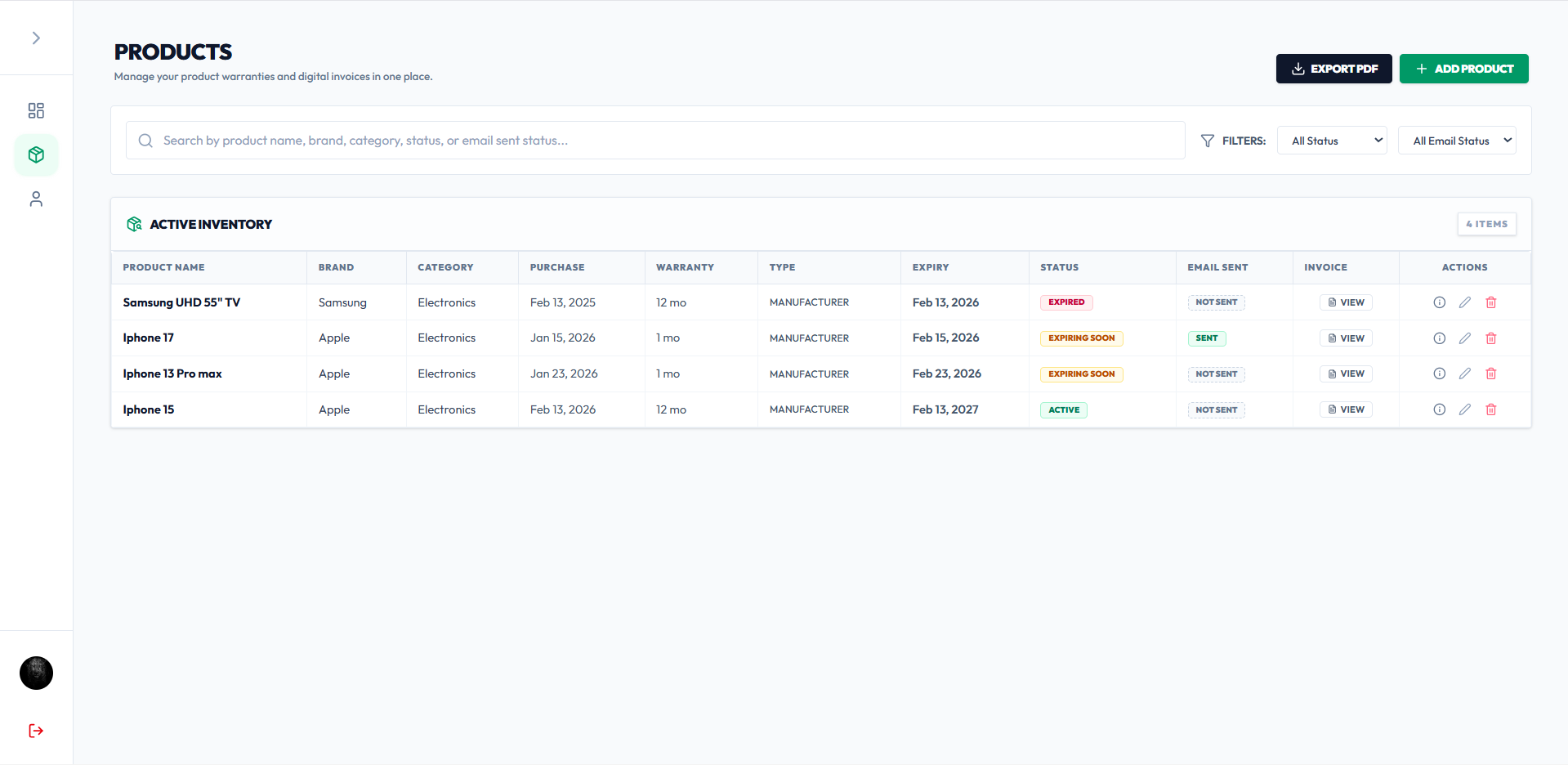Click the funnel filter icon
1568x765 pixels.
[x=1207, y=141]
